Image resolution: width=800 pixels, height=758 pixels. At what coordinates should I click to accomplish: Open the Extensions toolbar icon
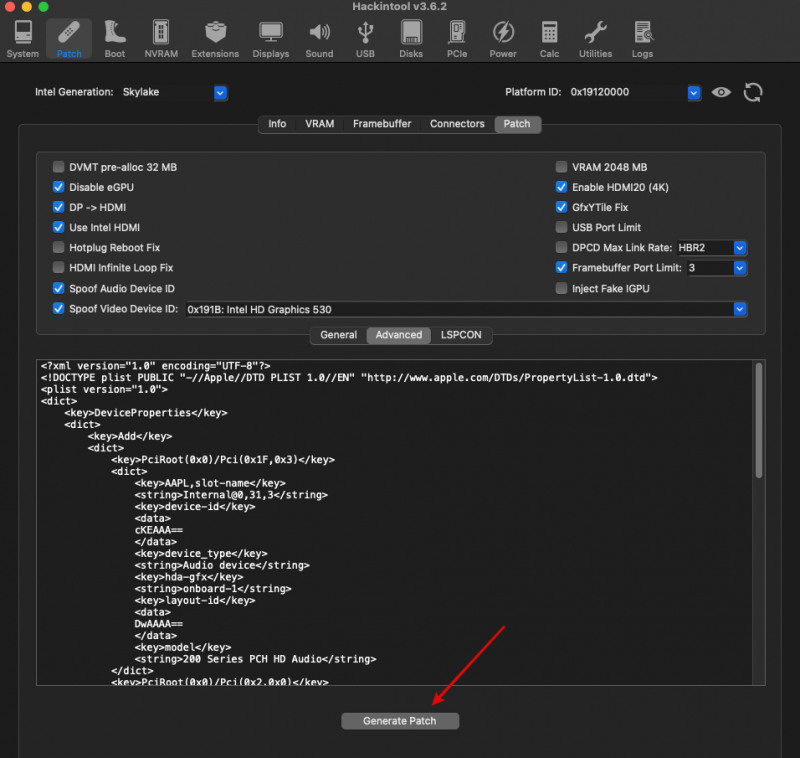point(215,38)
